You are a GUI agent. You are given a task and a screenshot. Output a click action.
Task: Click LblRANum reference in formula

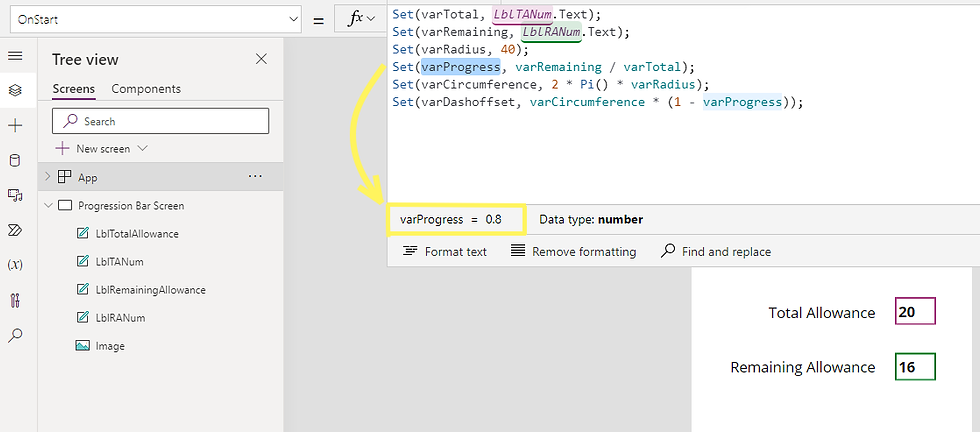pos(551,31)
